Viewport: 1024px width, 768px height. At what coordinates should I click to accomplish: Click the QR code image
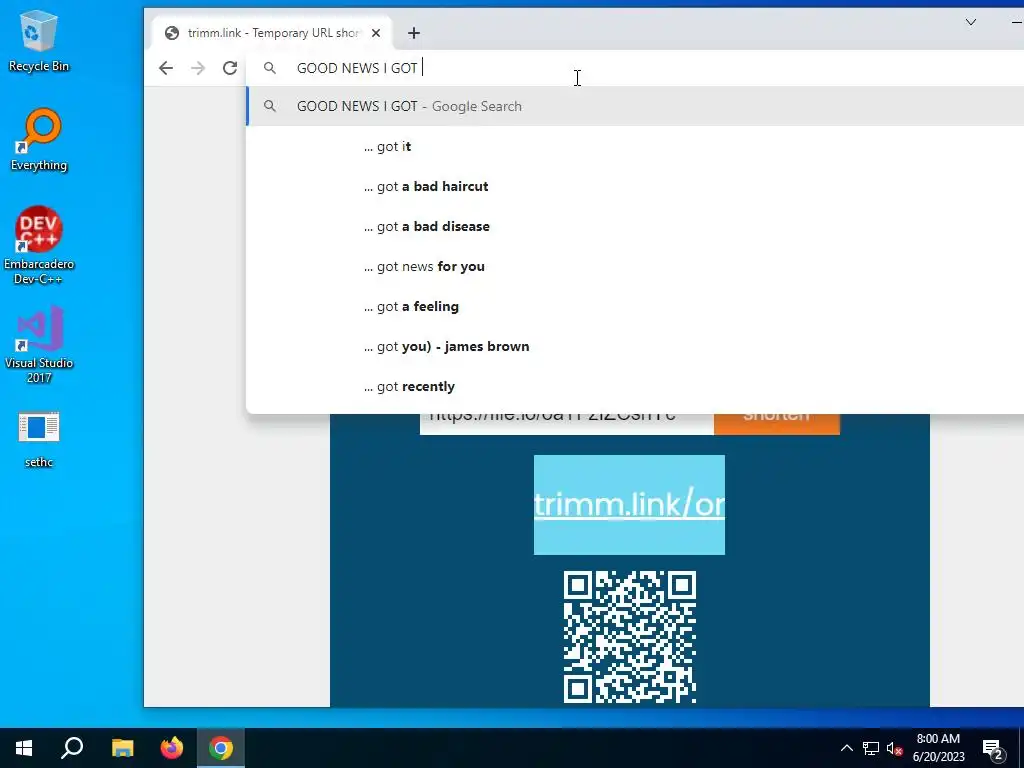point(630,637)
